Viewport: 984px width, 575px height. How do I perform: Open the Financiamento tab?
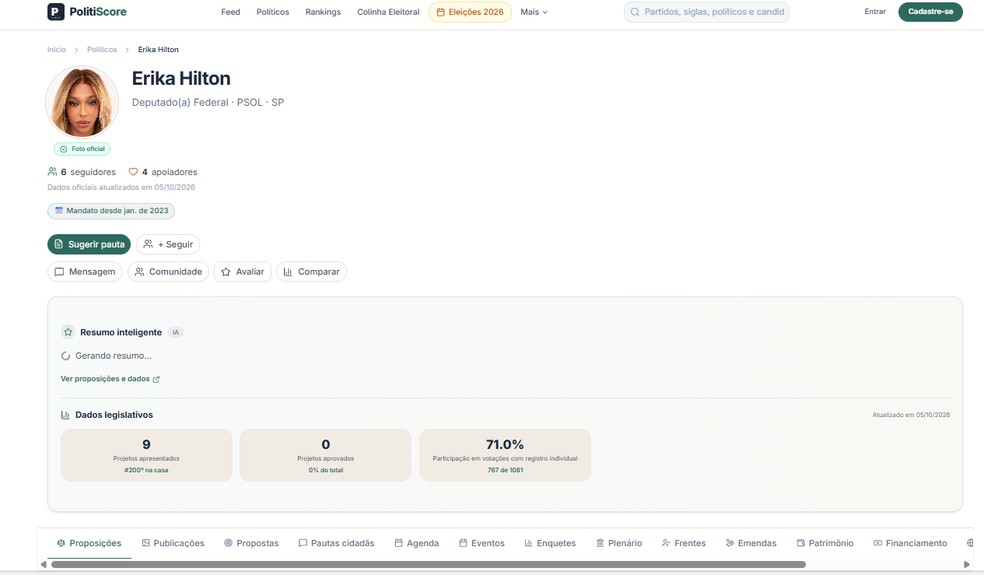(x=911, y=543)
